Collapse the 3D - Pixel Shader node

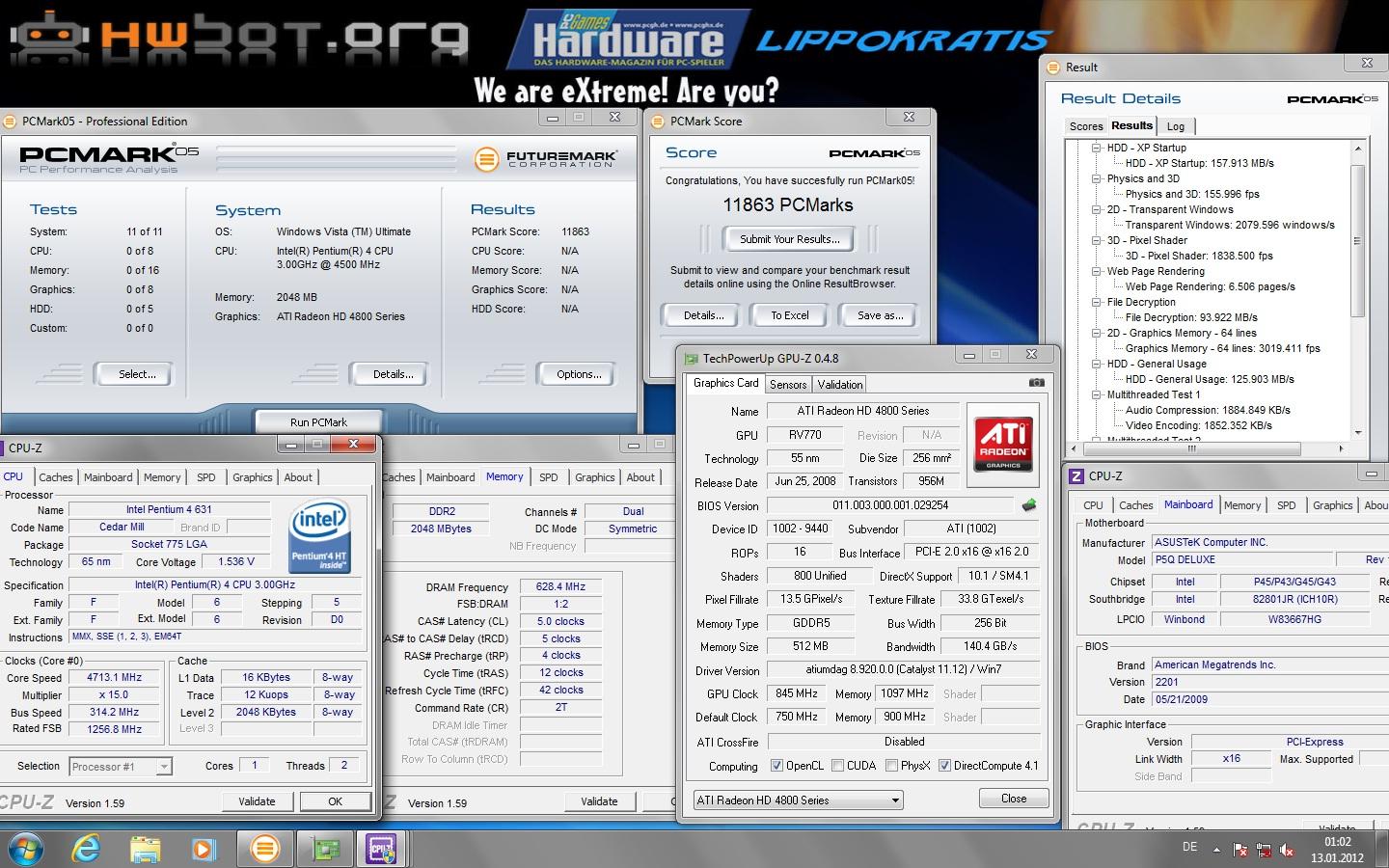[x=1097, y=240]
